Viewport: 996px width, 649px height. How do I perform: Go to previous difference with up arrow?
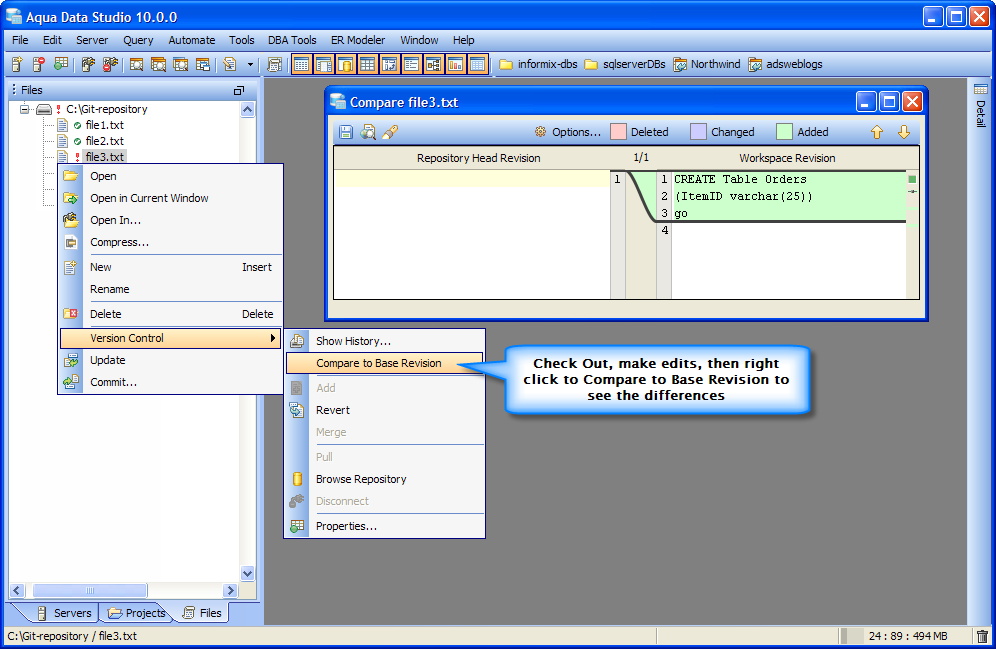pyautogui.click(x=877, y=132)
